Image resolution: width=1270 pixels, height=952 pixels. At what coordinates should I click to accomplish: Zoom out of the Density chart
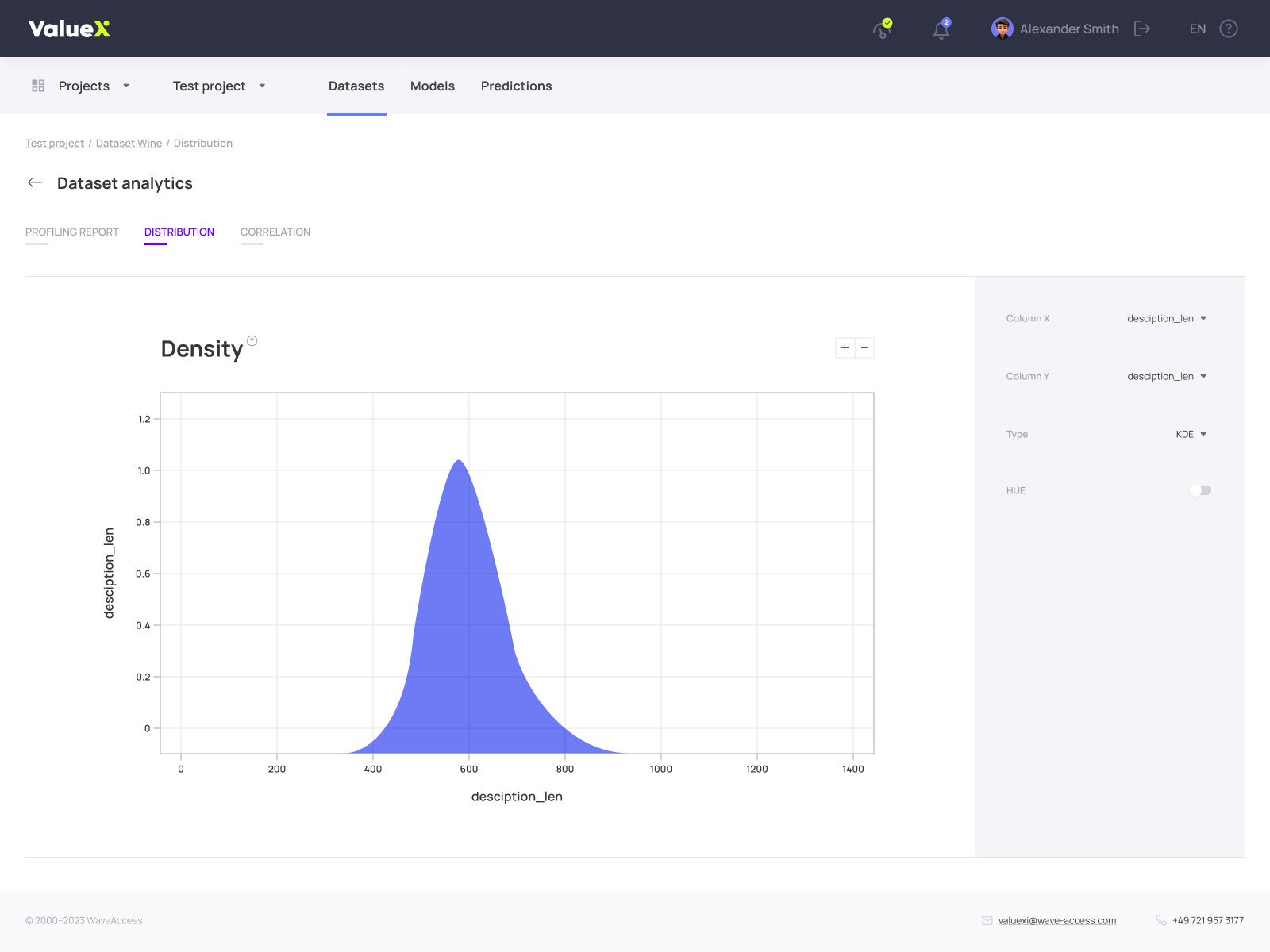click(864, 347)
